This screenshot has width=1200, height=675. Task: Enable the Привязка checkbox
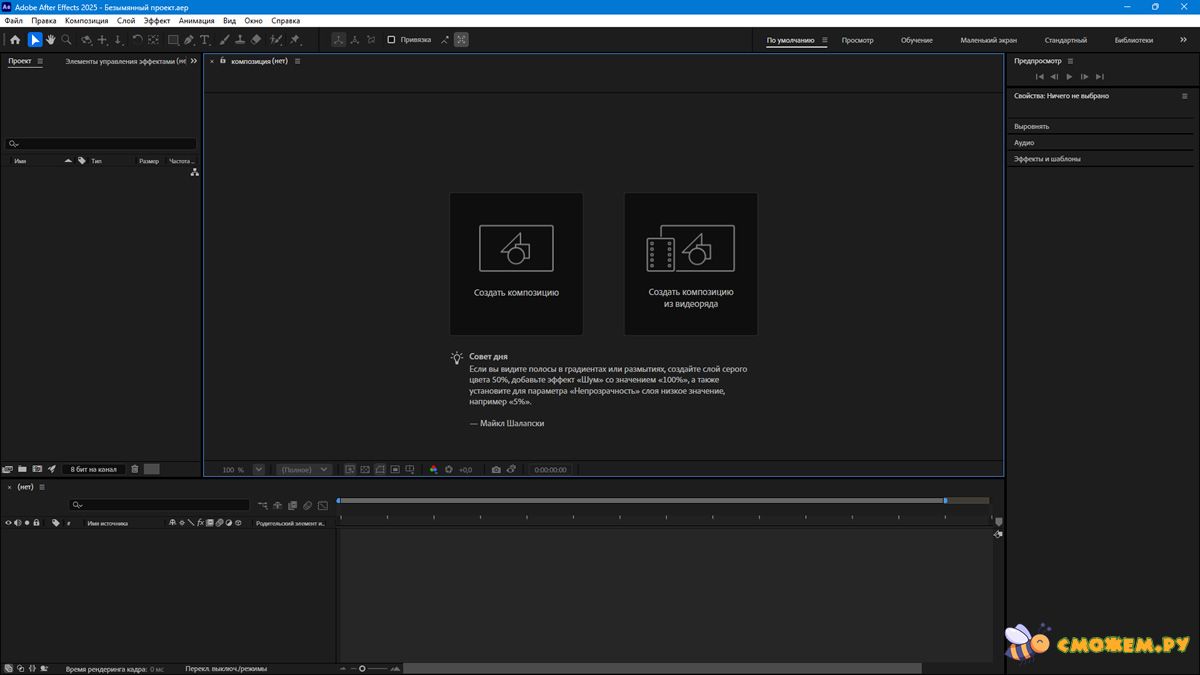point(391,40)
